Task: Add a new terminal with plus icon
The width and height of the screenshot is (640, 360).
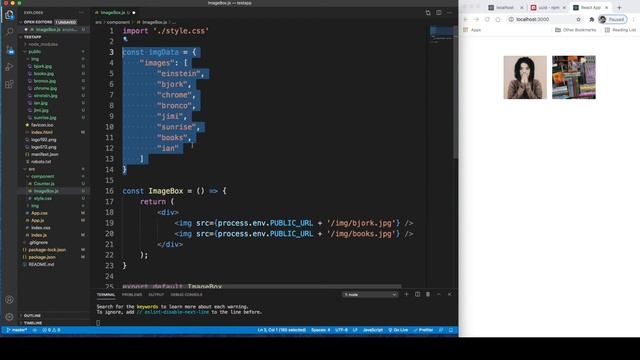Action: point(406,294)
